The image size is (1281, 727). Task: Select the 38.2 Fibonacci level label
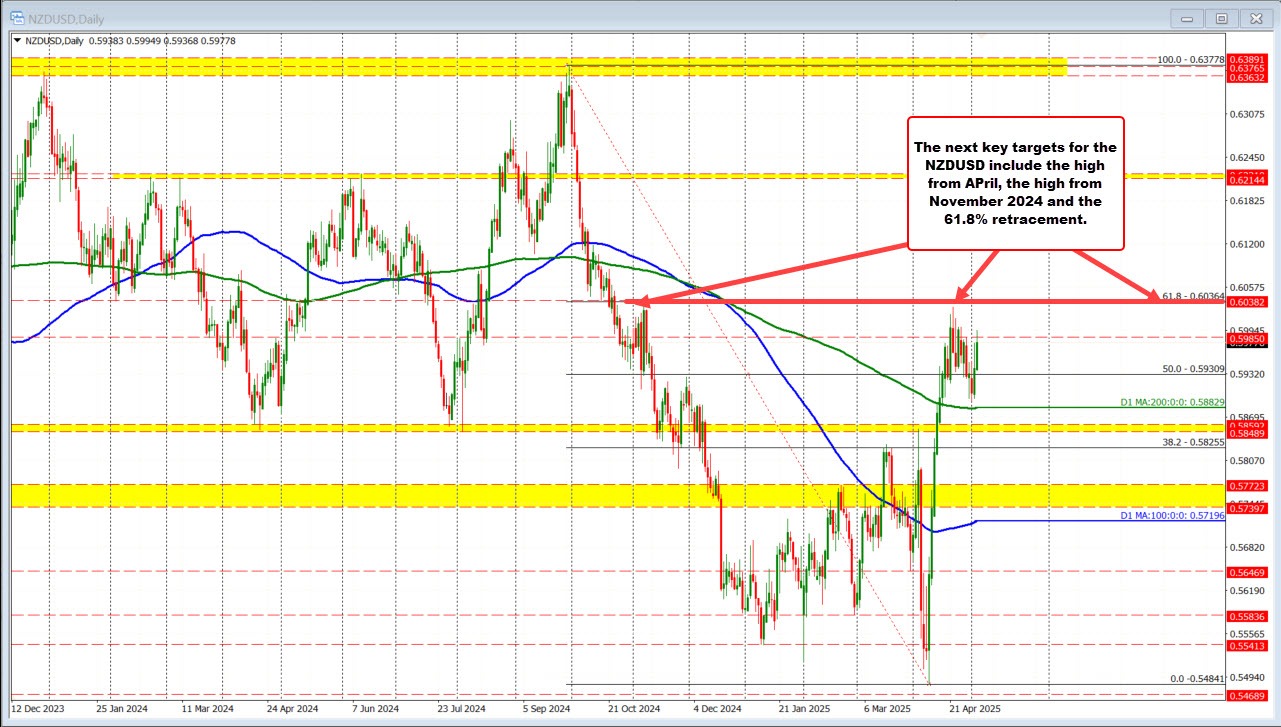(1193, 441)
